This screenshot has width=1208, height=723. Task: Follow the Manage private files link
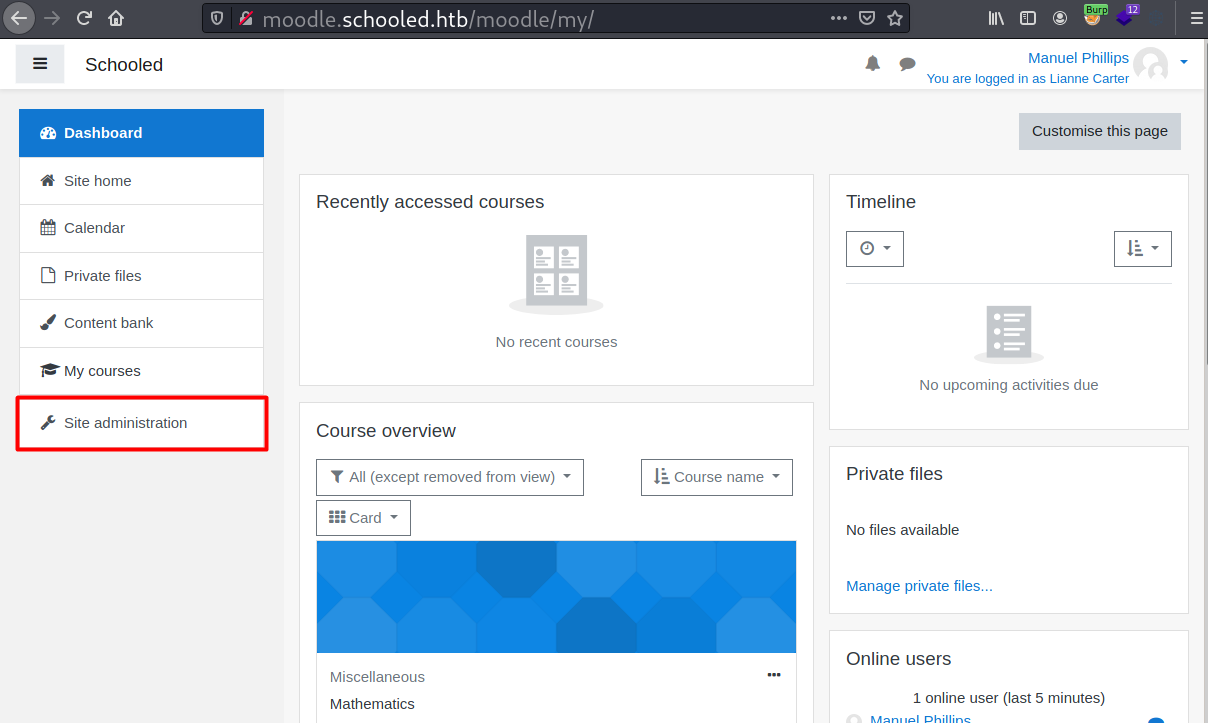click(919, 586)
